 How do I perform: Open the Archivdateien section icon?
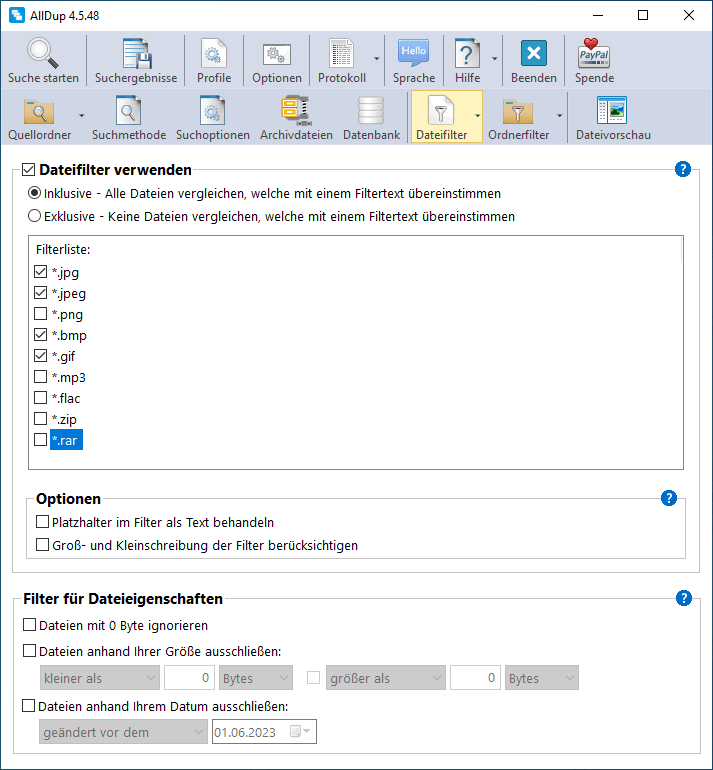(x=296, y=111)
